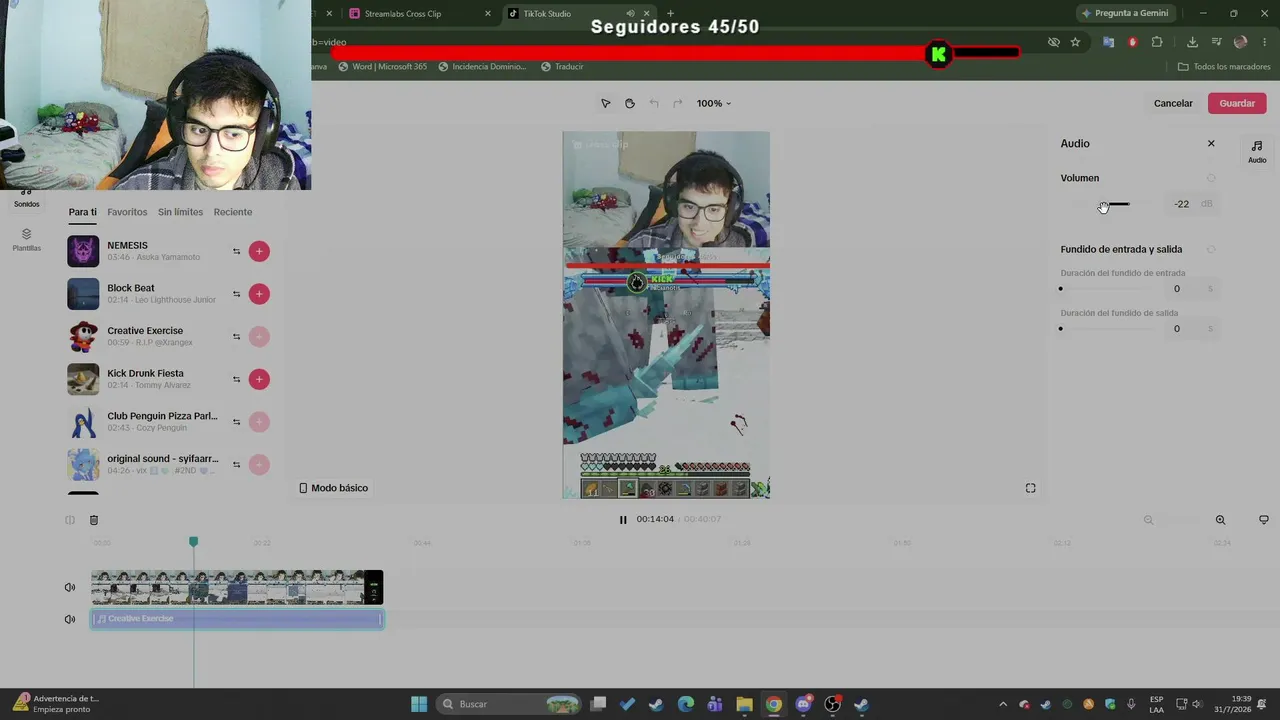1280x720 pixels.
Task: Click the swap icon for original sound
Action: coord(237,465)
